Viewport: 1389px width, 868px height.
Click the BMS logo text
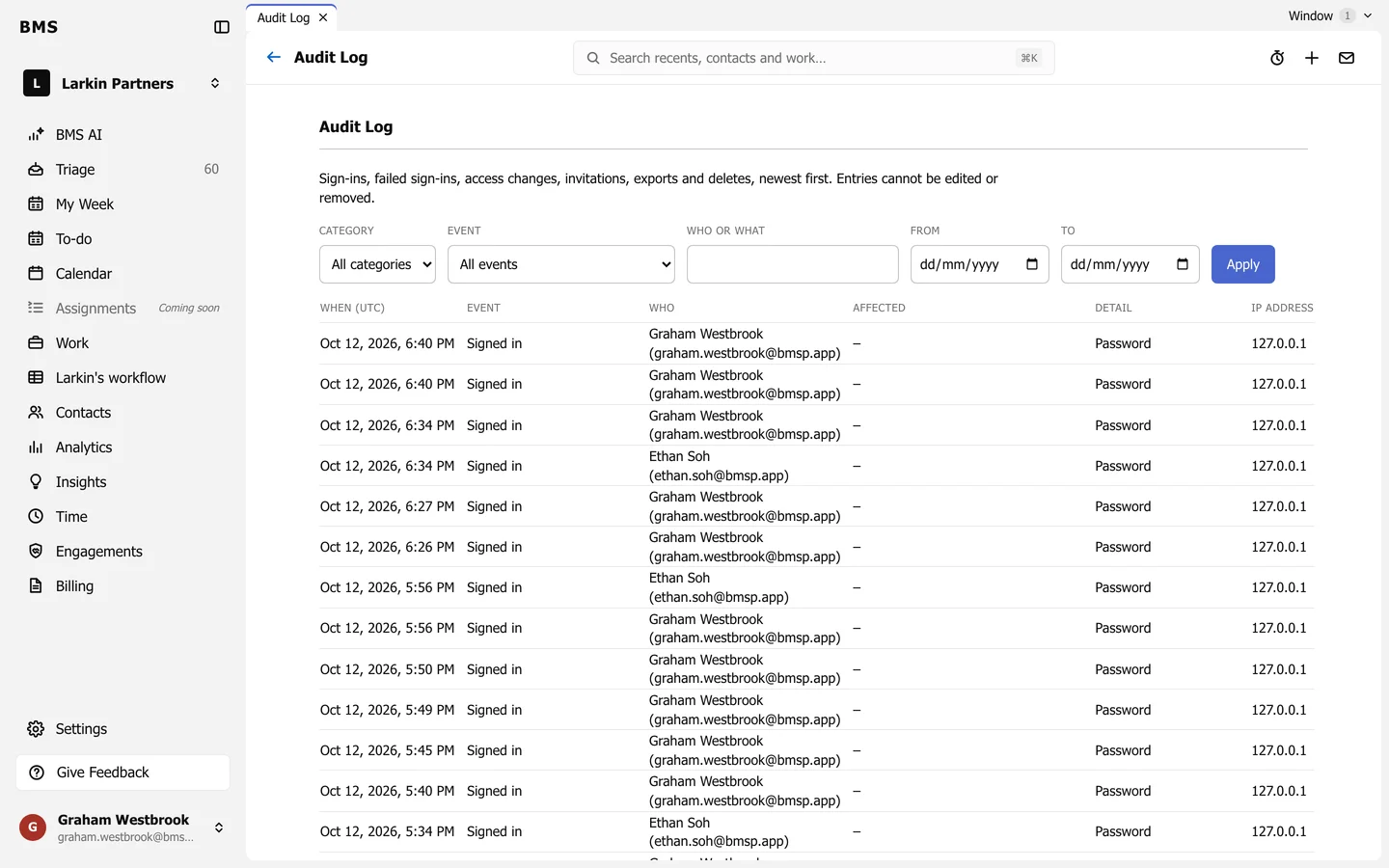click(x=39, y=27)
